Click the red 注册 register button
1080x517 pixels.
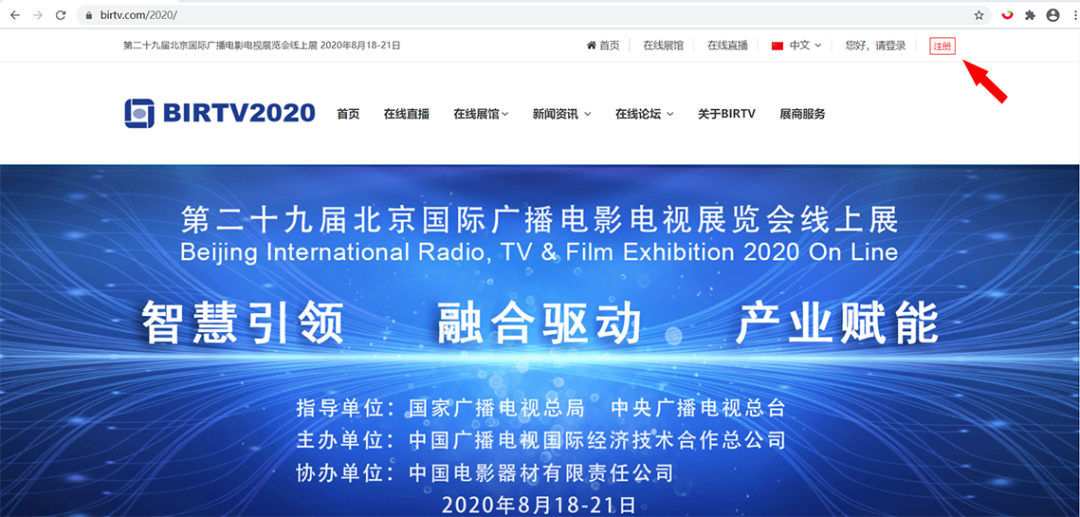click(942, 46)
